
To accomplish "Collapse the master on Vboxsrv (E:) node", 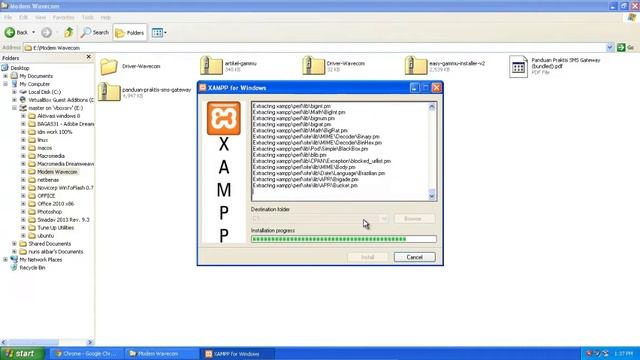I will click(14, 108).
